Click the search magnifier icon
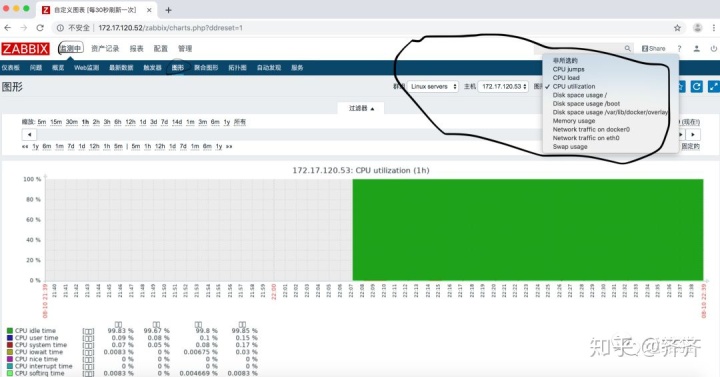The image size is (720, 377). click(627, 48)
